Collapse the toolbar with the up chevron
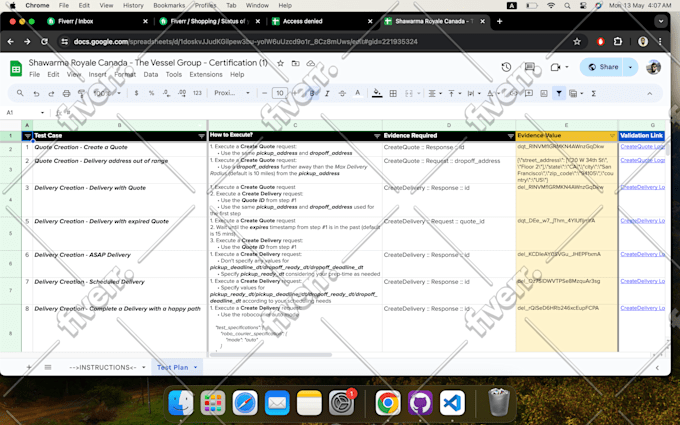The image size is (680, 425). point(650,94)
